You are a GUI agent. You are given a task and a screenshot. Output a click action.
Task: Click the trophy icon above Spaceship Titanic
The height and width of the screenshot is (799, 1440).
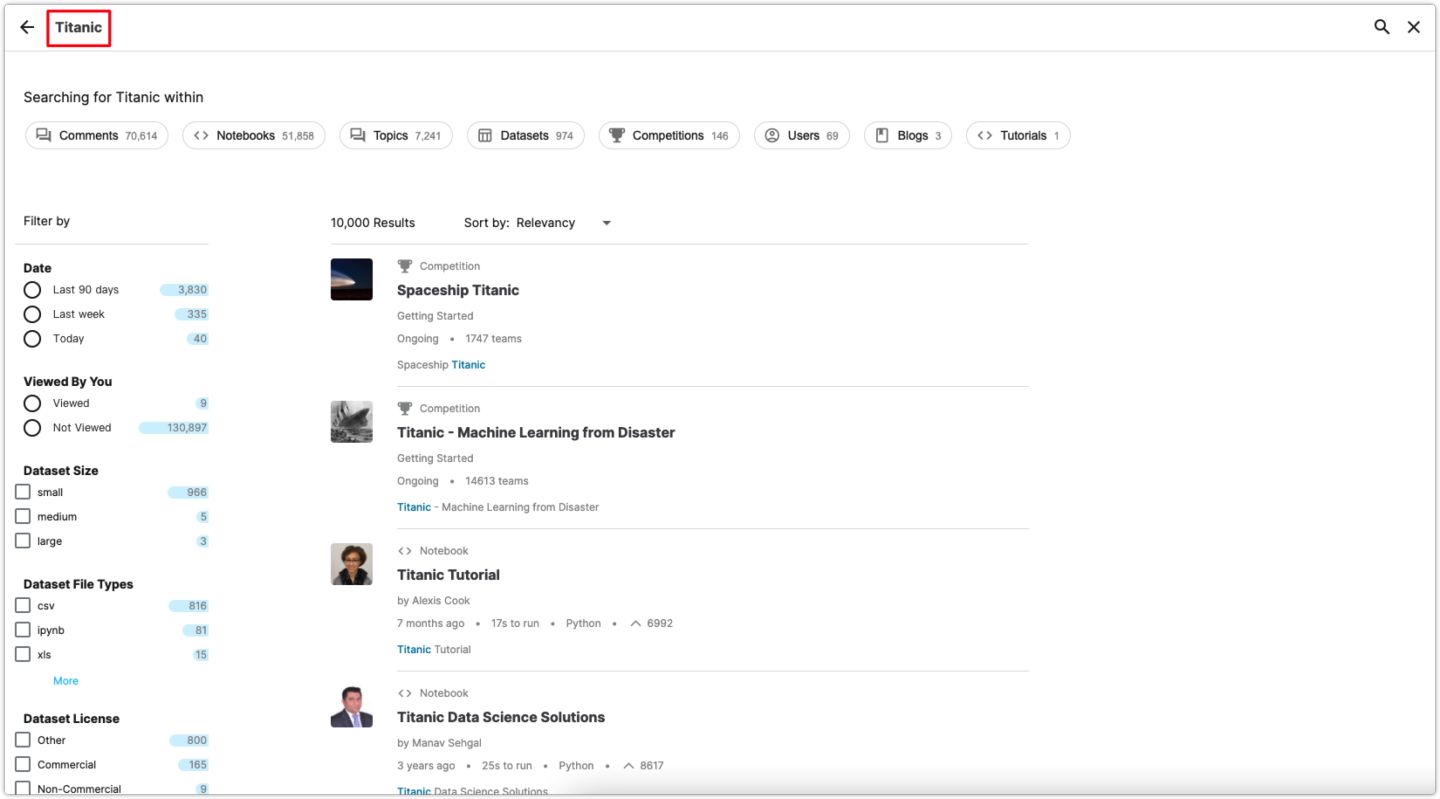click(x=405, y=266)
